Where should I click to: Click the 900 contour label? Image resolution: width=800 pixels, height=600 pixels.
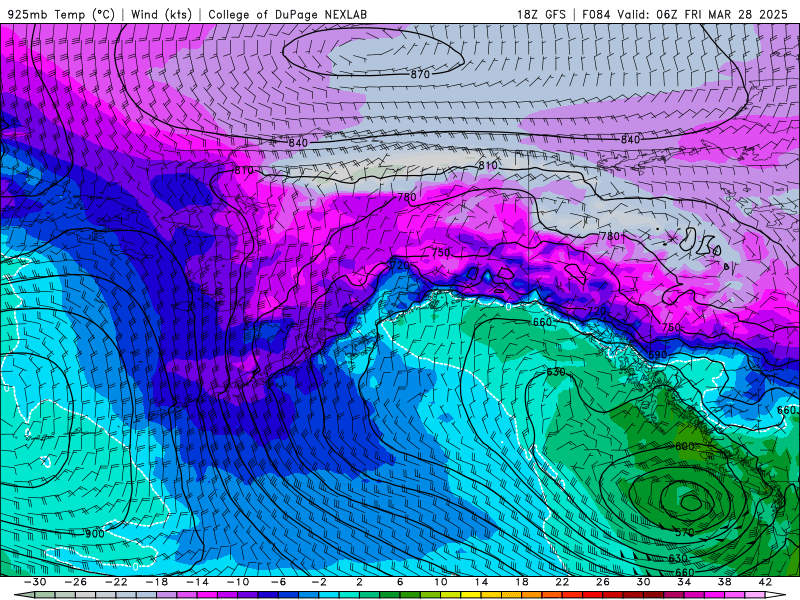(x=95, y=534)
